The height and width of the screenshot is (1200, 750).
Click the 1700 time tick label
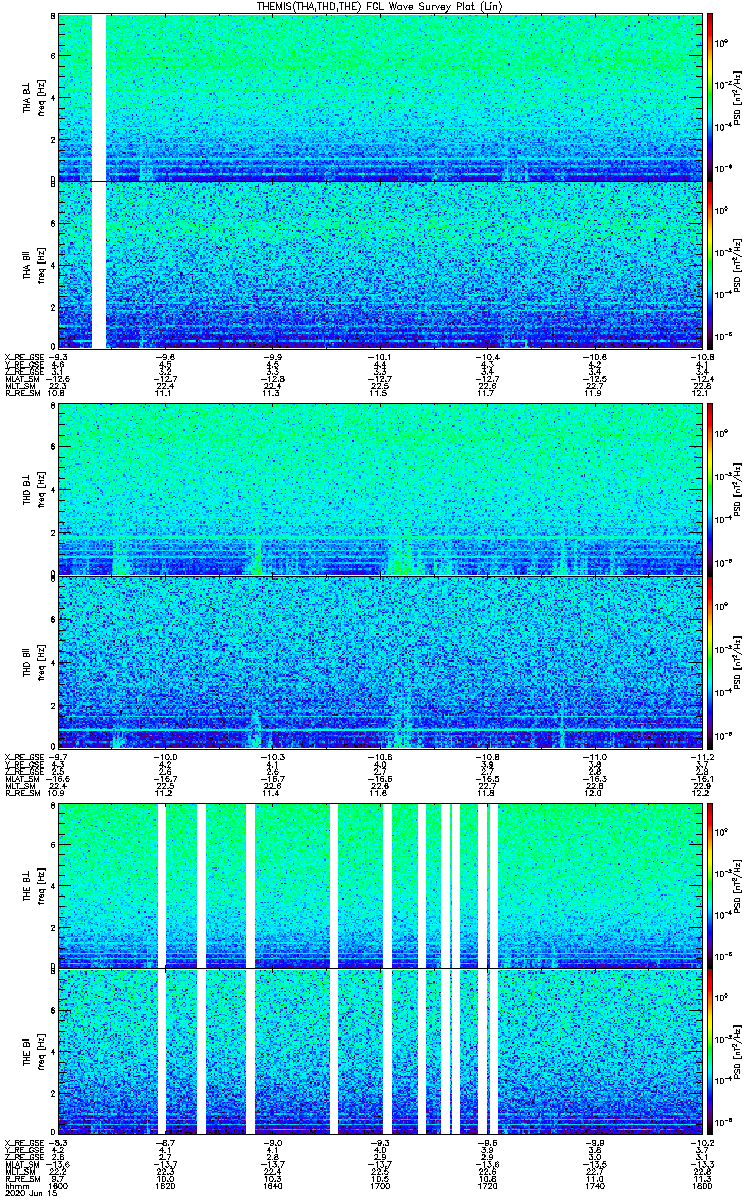(x=380, y=1186)
